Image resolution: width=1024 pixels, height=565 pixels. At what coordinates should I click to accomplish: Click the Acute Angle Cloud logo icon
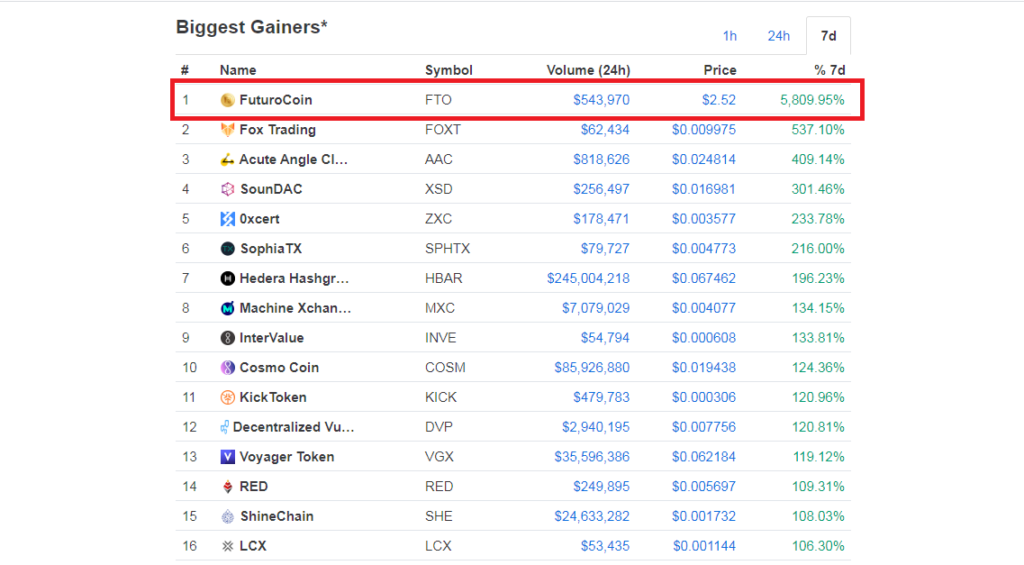point(228,160)
